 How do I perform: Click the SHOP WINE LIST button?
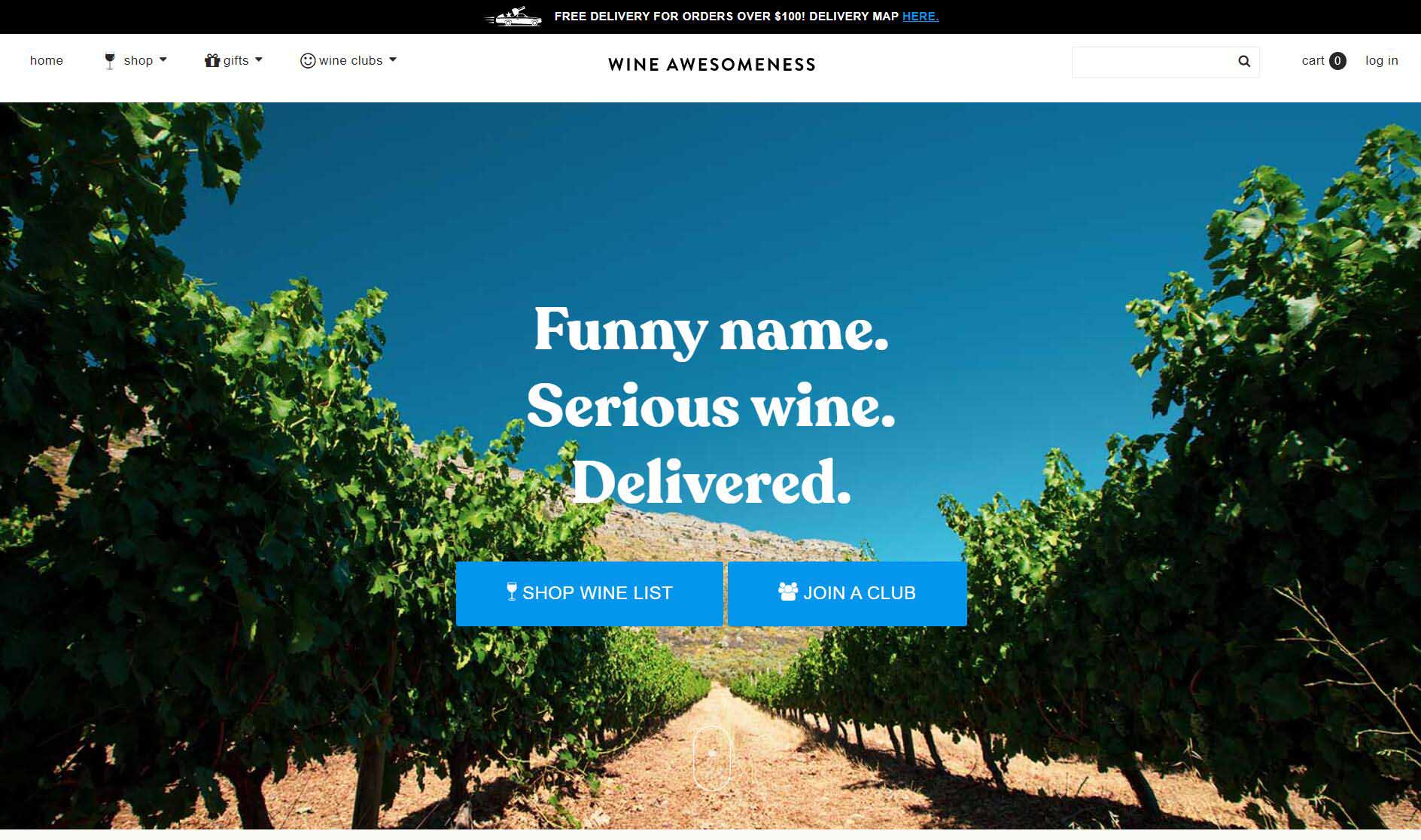click(x=589, y=594)
